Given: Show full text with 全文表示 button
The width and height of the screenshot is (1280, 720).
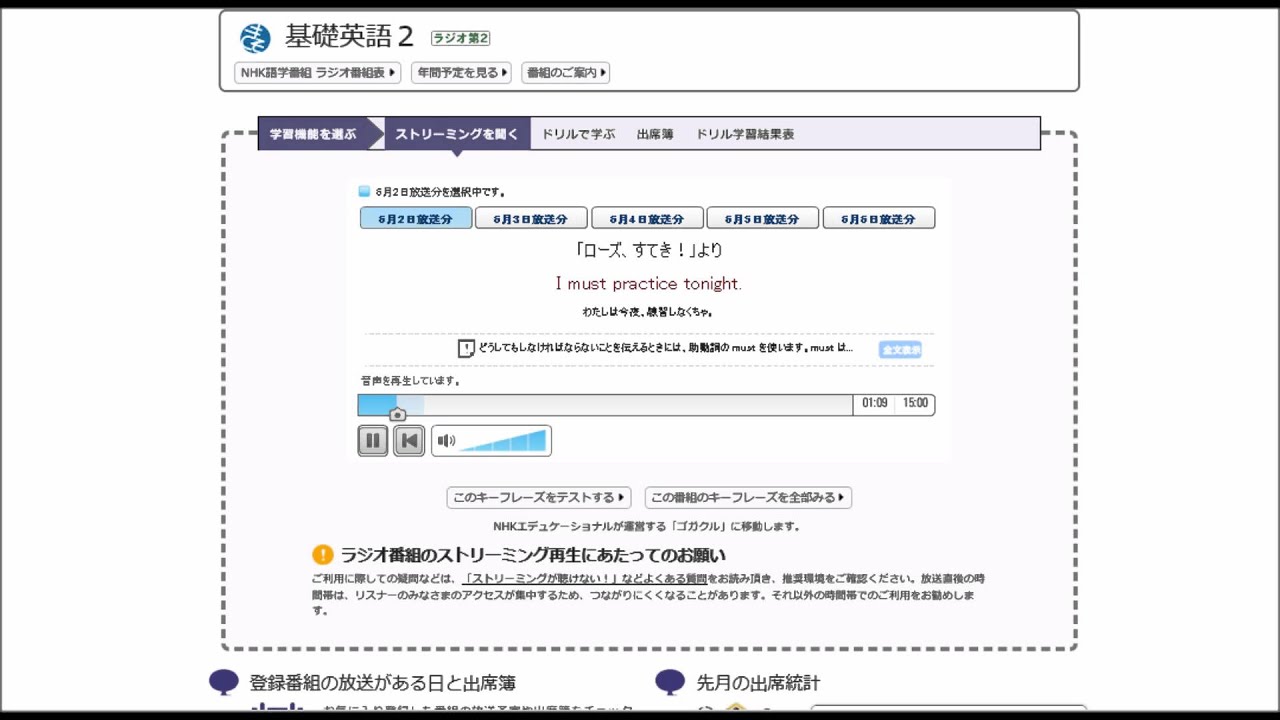Looking at the screenshot, I should click(x=901, y=349).
